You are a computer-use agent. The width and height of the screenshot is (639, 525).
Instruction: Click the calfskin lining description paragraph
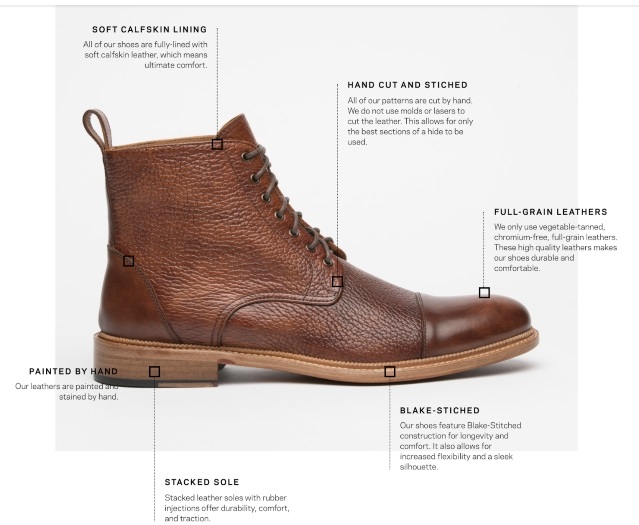click(145, 55)
